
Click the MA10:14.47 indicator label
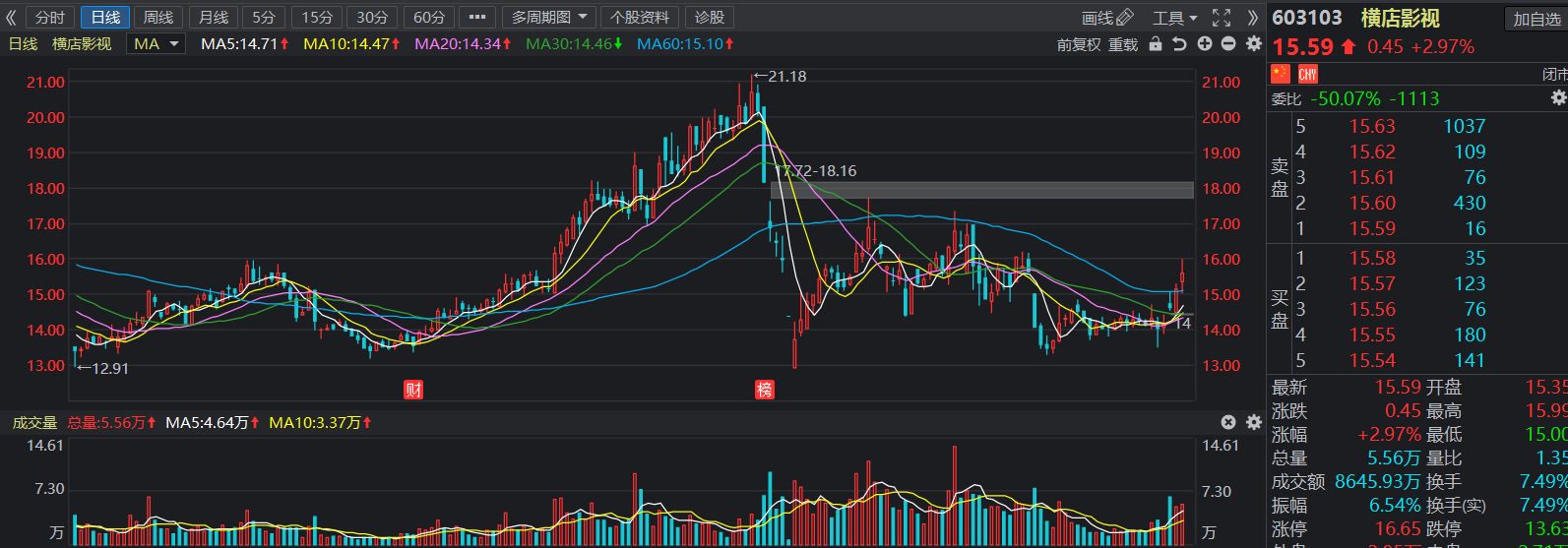[352, 44]
